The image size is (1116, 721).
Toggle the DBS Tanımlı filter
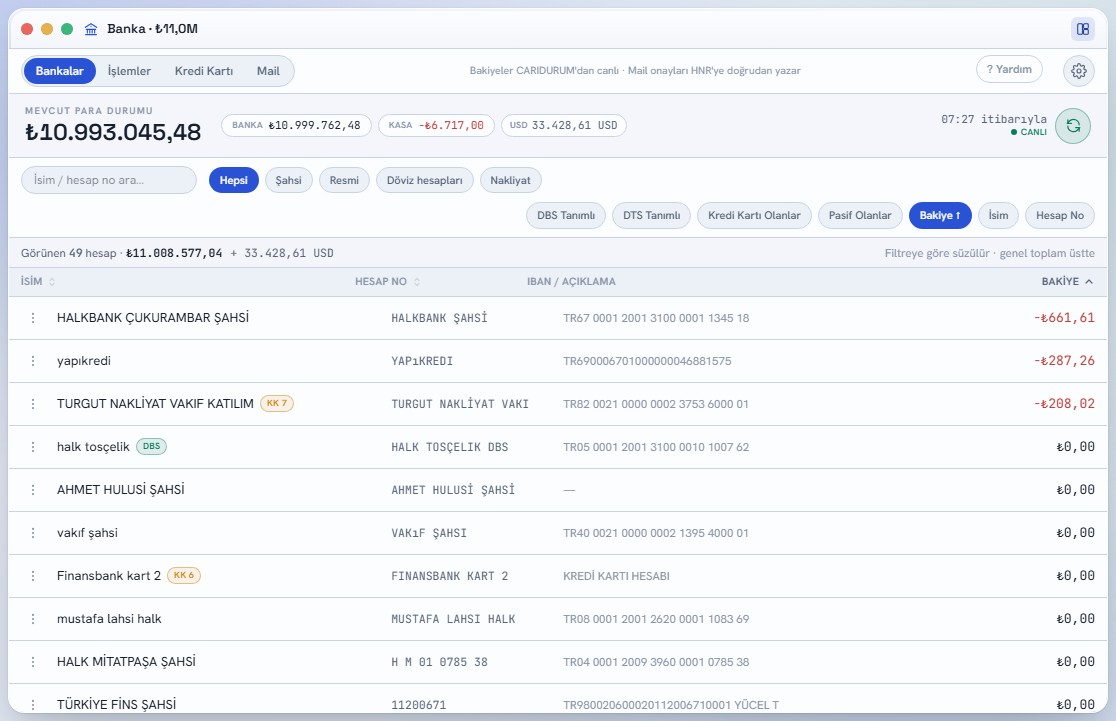point(566,216)
